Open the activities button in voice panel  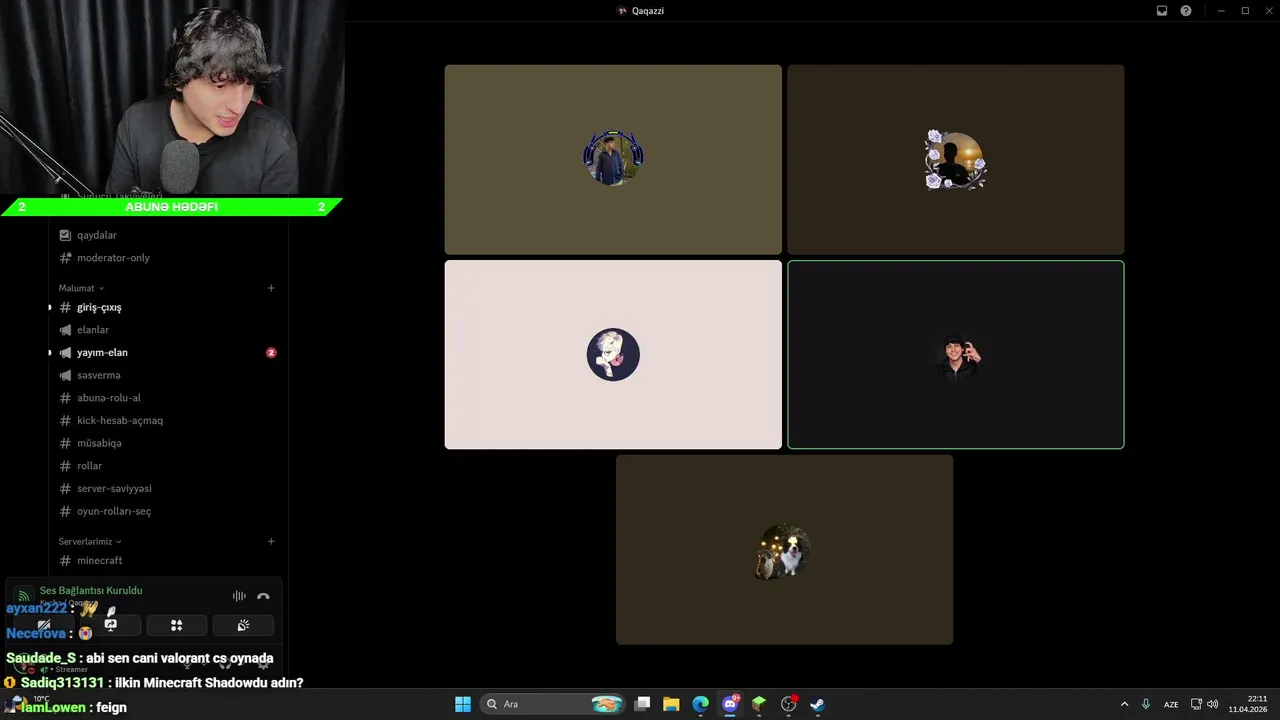coord(177,625)
